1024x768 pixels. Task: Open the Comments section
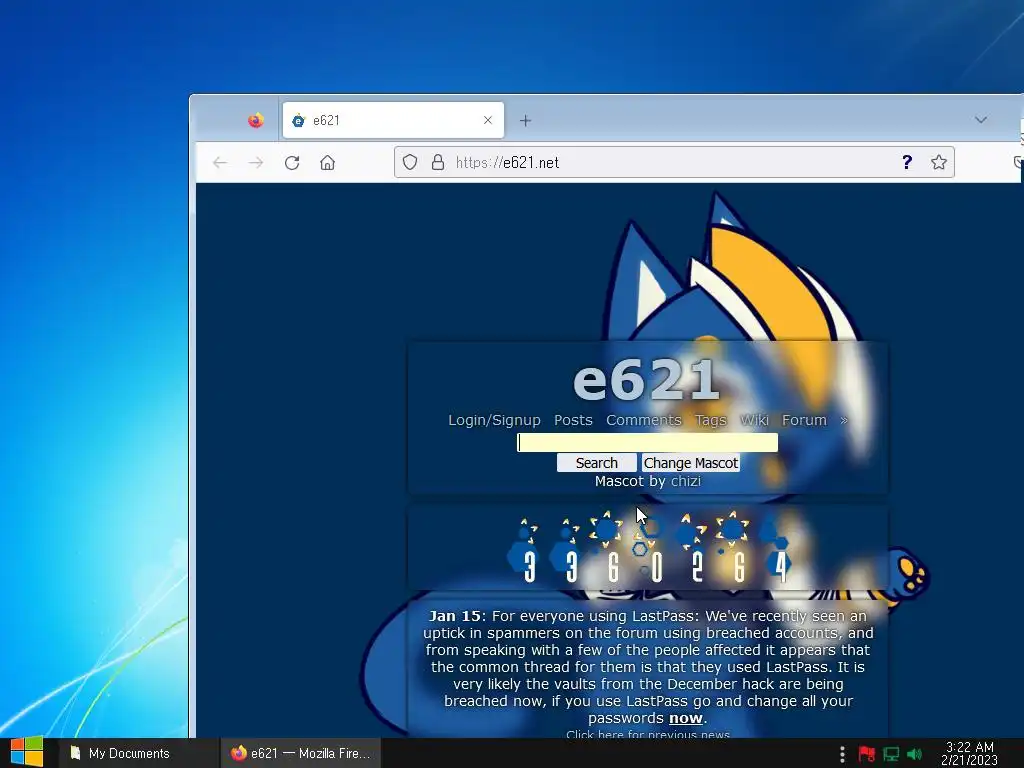644,420
